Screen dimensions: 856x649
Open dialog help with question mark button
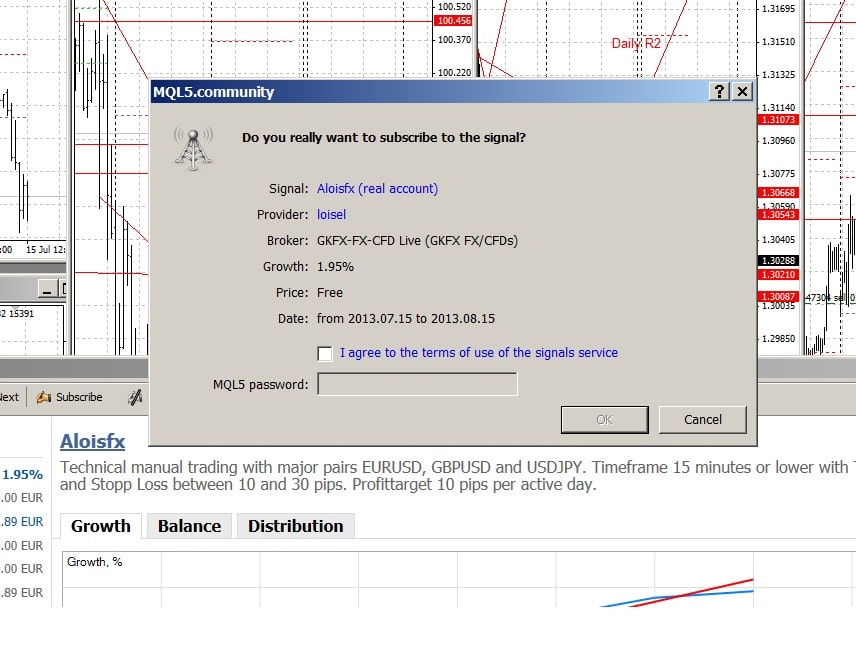(x=719, y=92)
